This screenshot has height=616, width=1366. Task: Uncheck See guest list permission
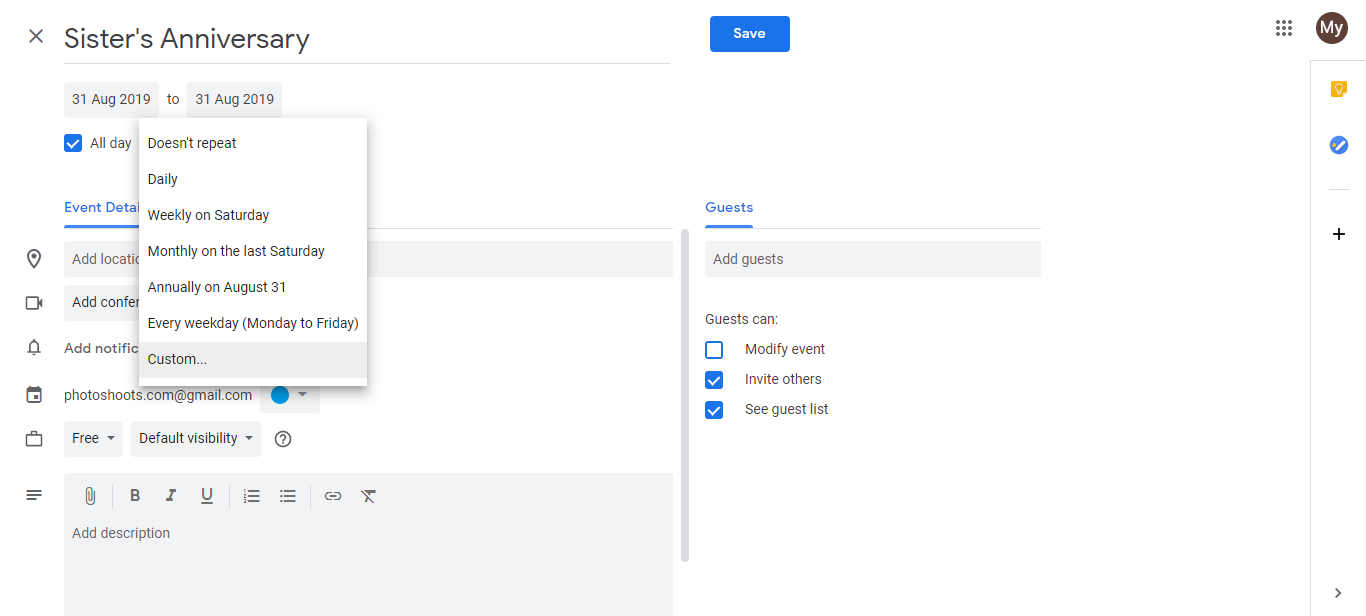714,410
